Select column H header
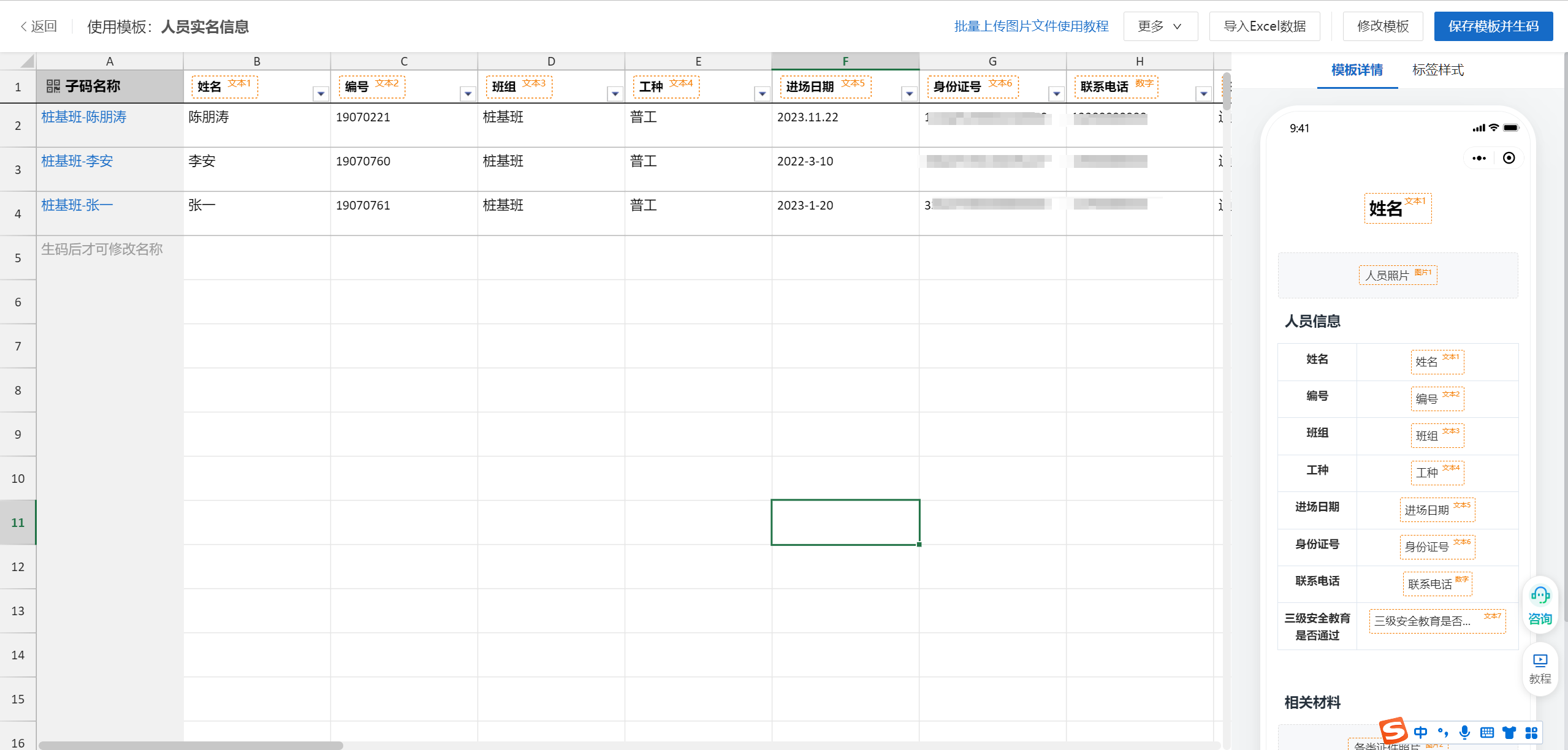1568x750 pixels. click(1140, 61)
